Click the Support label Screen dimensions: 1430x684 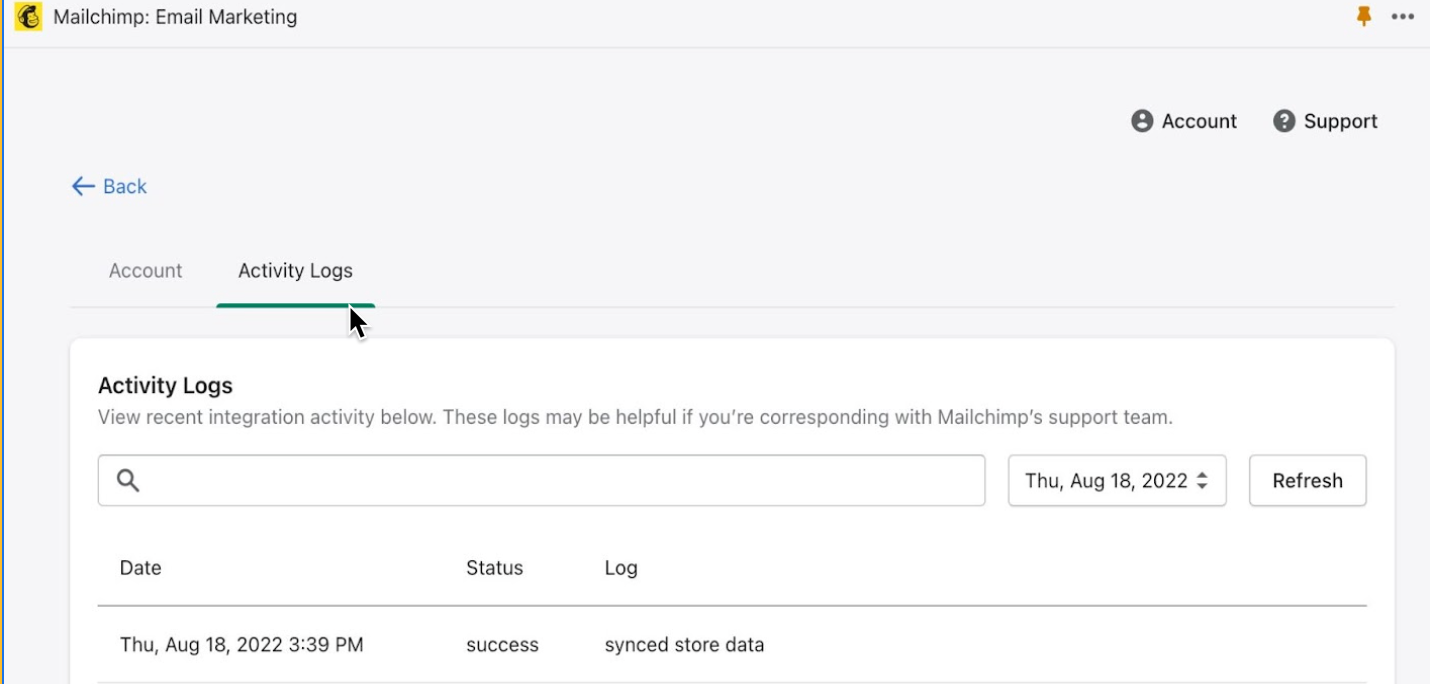(1340, 120)
